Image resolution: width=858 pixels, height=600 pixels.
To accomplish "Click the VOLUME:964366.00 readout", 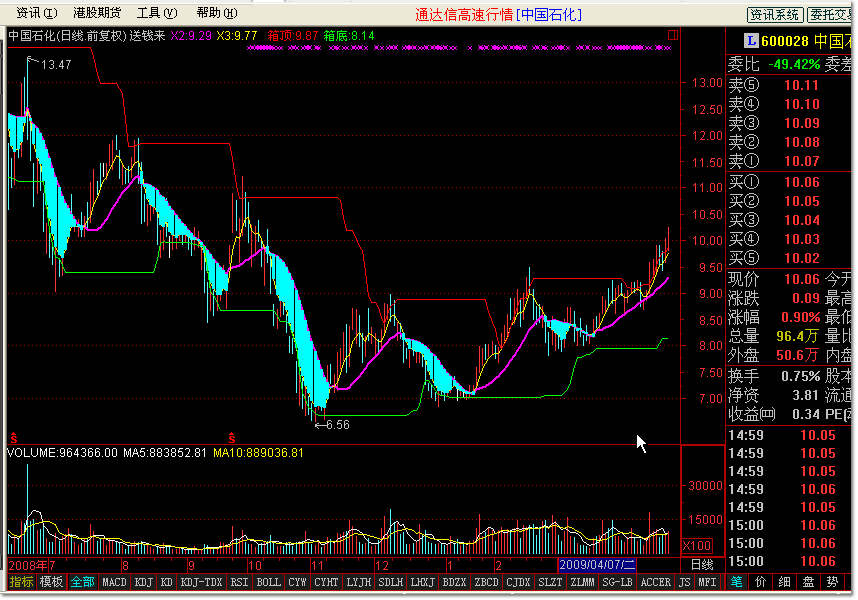I will (62, 453).
